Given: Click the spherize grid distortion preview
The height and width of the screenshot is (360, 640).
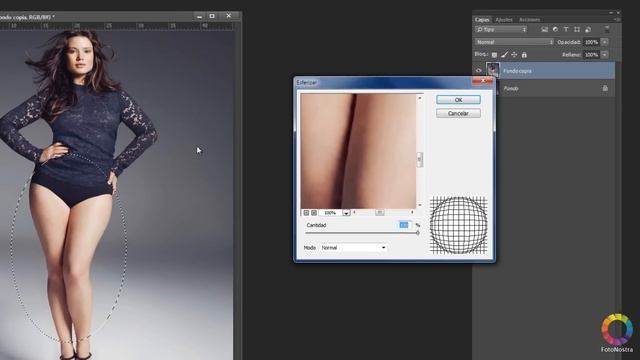Looking at the screenshot, I should pyautogui.click(x=458, y=225).
